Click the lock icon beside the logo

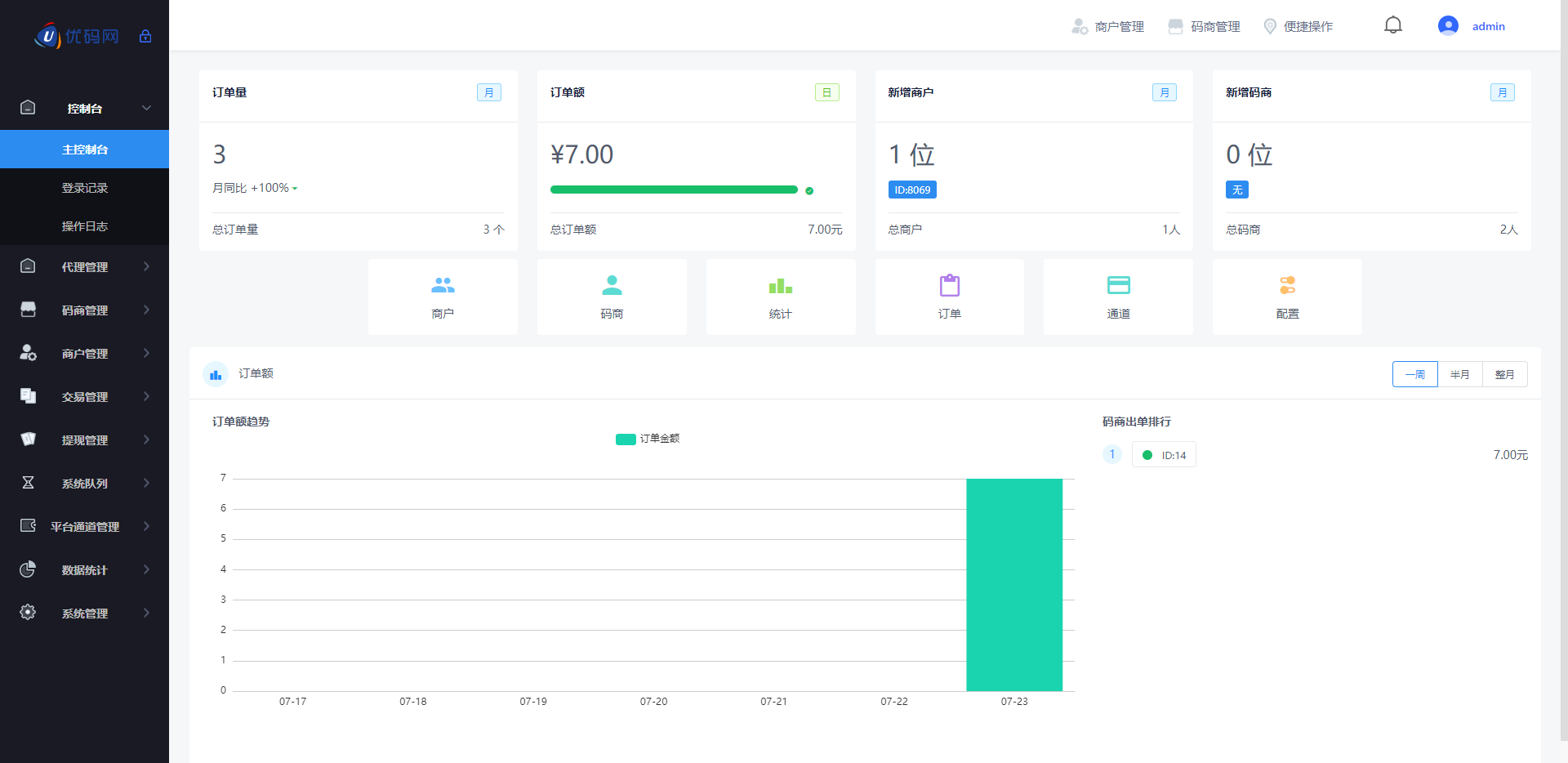pyautogui.click(x=145, y=36)
